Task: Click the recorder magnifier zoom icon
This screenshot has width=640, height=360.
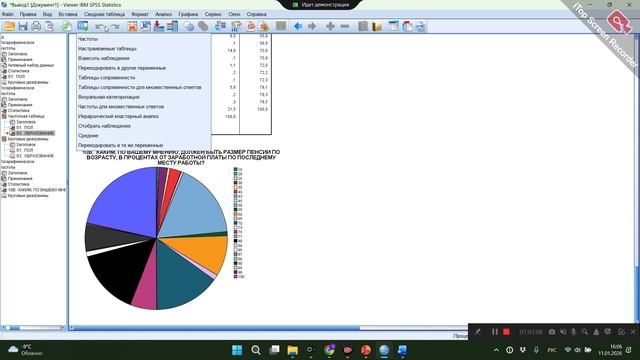Action: click(585, 332)
